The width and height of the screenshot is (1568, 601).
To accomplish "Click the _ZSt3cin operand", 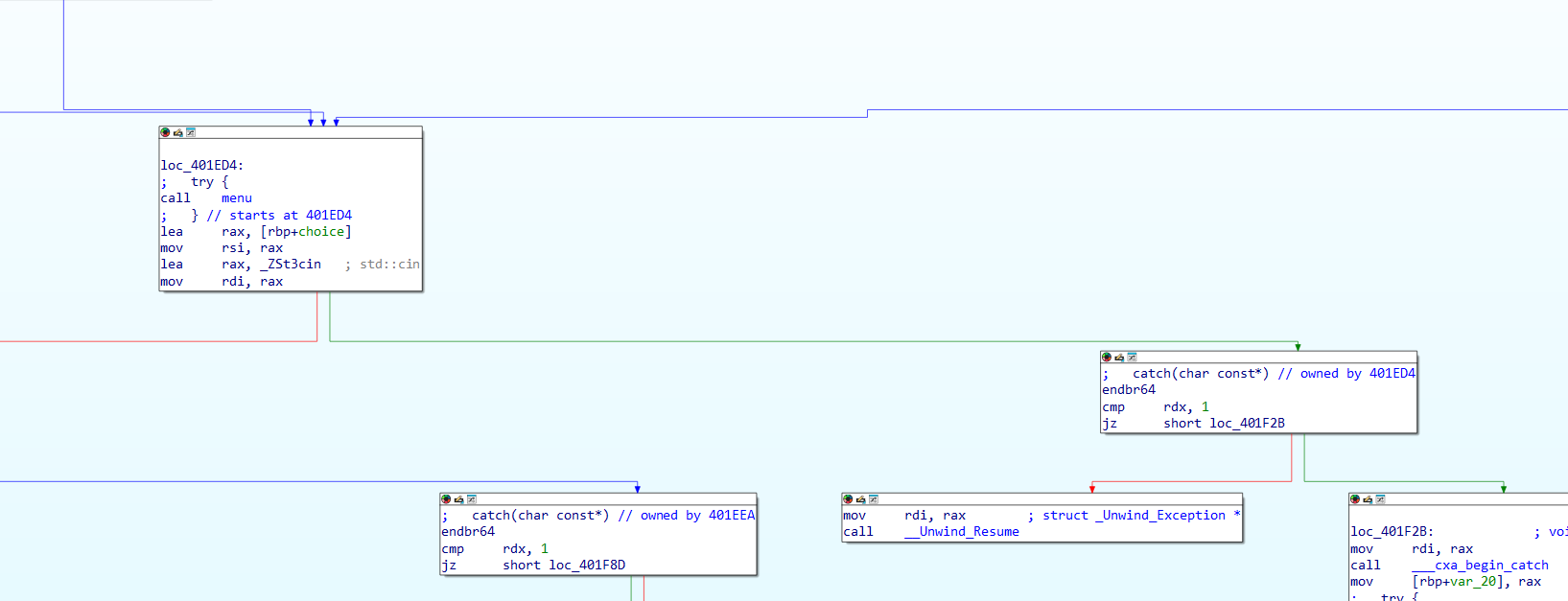I will point(291,265).
